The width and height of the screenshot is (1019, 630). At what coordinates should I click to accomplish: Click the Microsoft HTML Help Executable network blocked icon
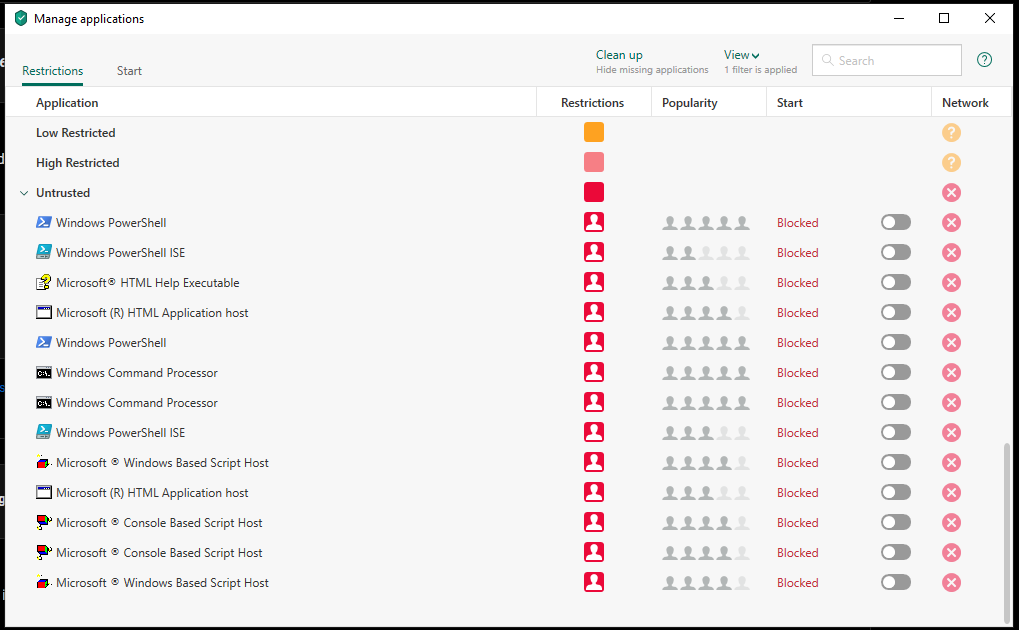coord(951,283)
